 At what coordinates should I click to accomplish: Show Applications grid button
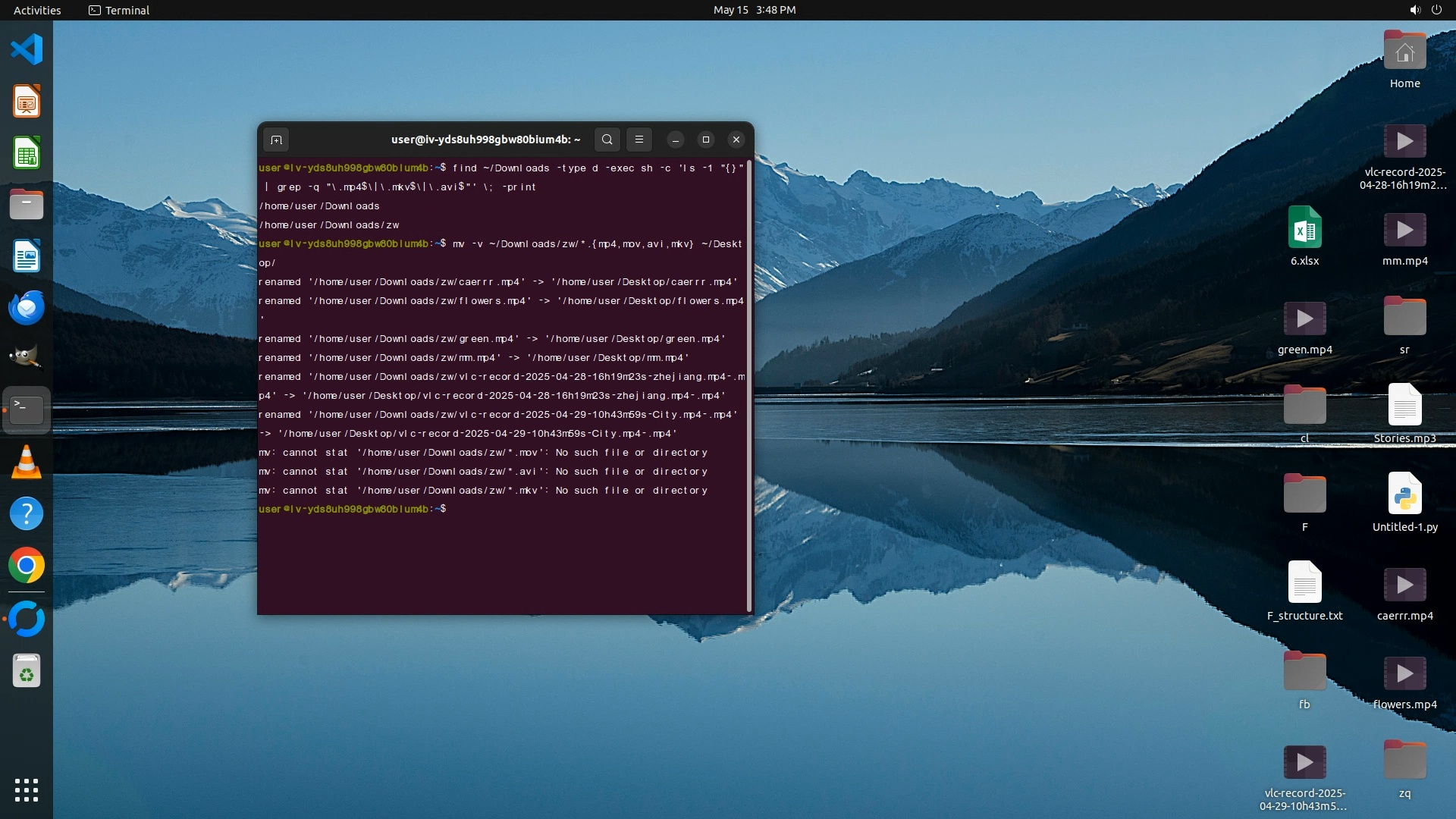[27, 790]
